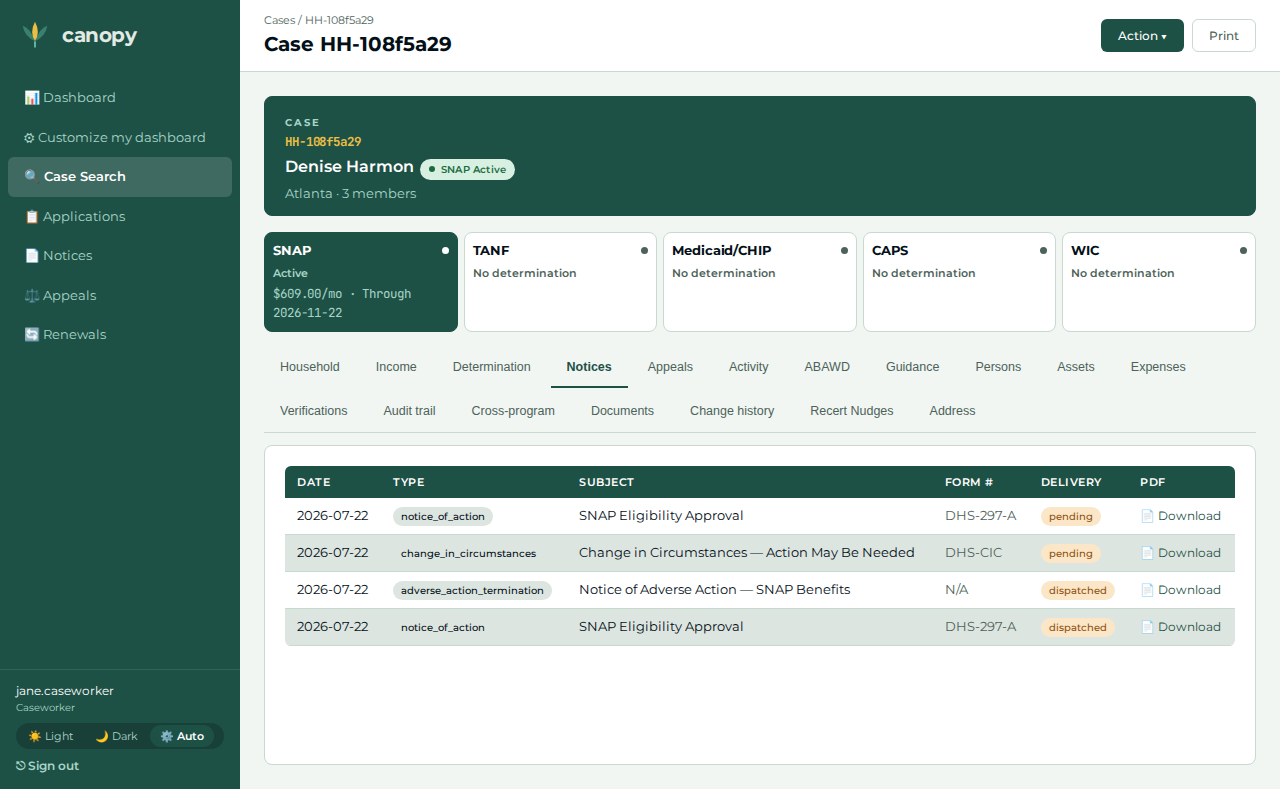Viewport: 1280px width, 789px height.
Task: Click pending badge in Change in Circumstances row
Action: coord(1071,553)
